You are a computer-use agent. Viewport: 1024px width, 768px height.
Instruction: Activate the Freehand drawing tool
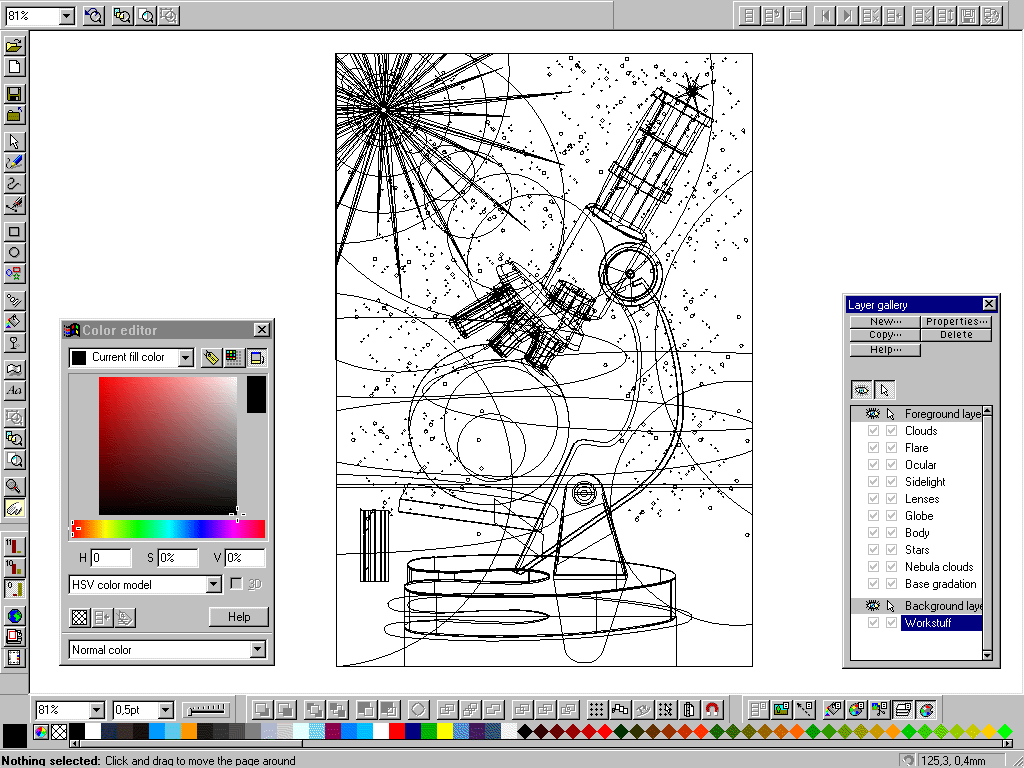click(x=13, y=163)
